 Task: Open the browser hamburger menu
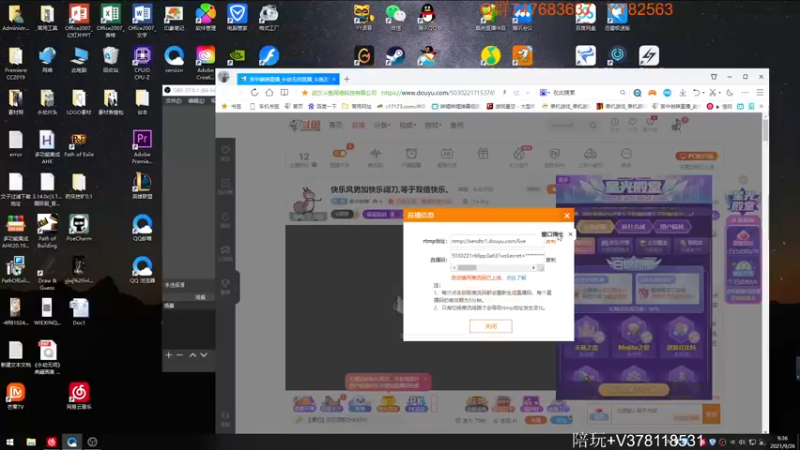[760, 93]
